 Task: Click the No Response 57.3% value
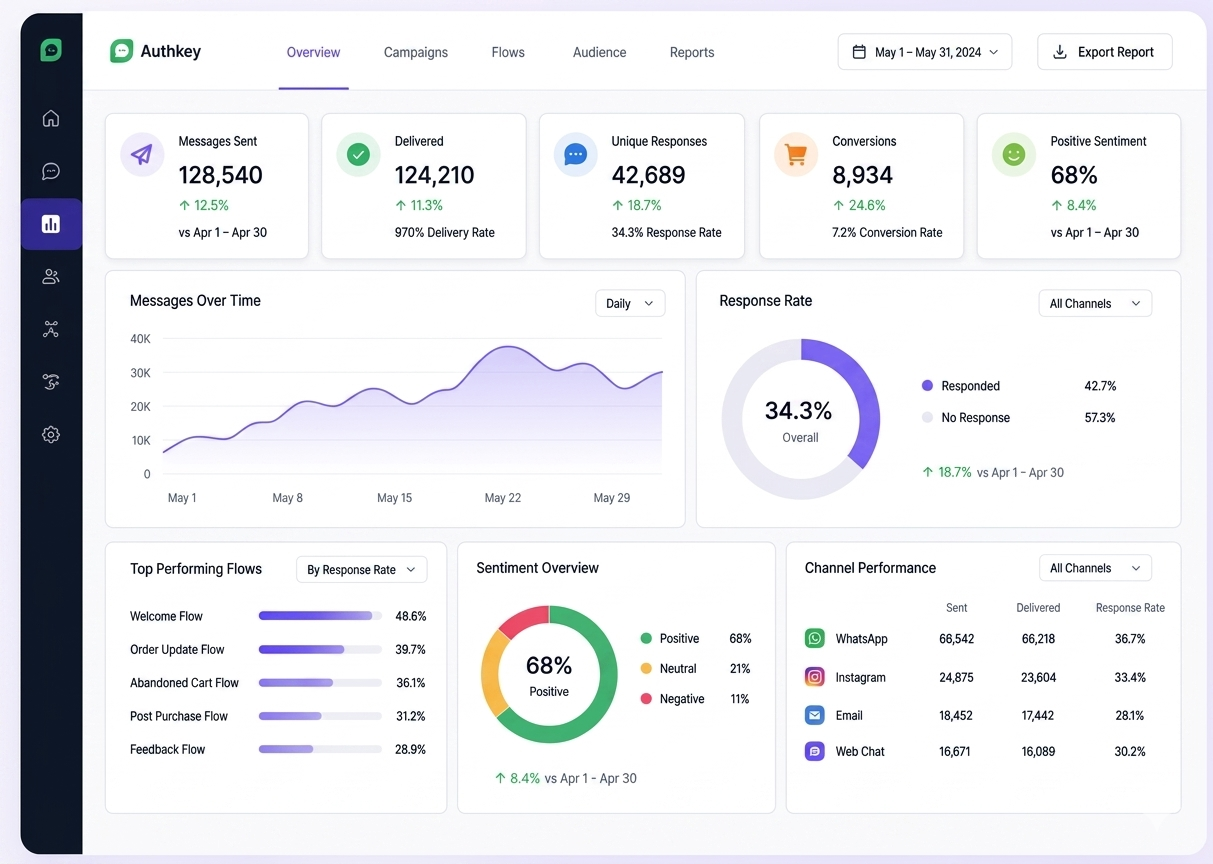click(1100, 418)
